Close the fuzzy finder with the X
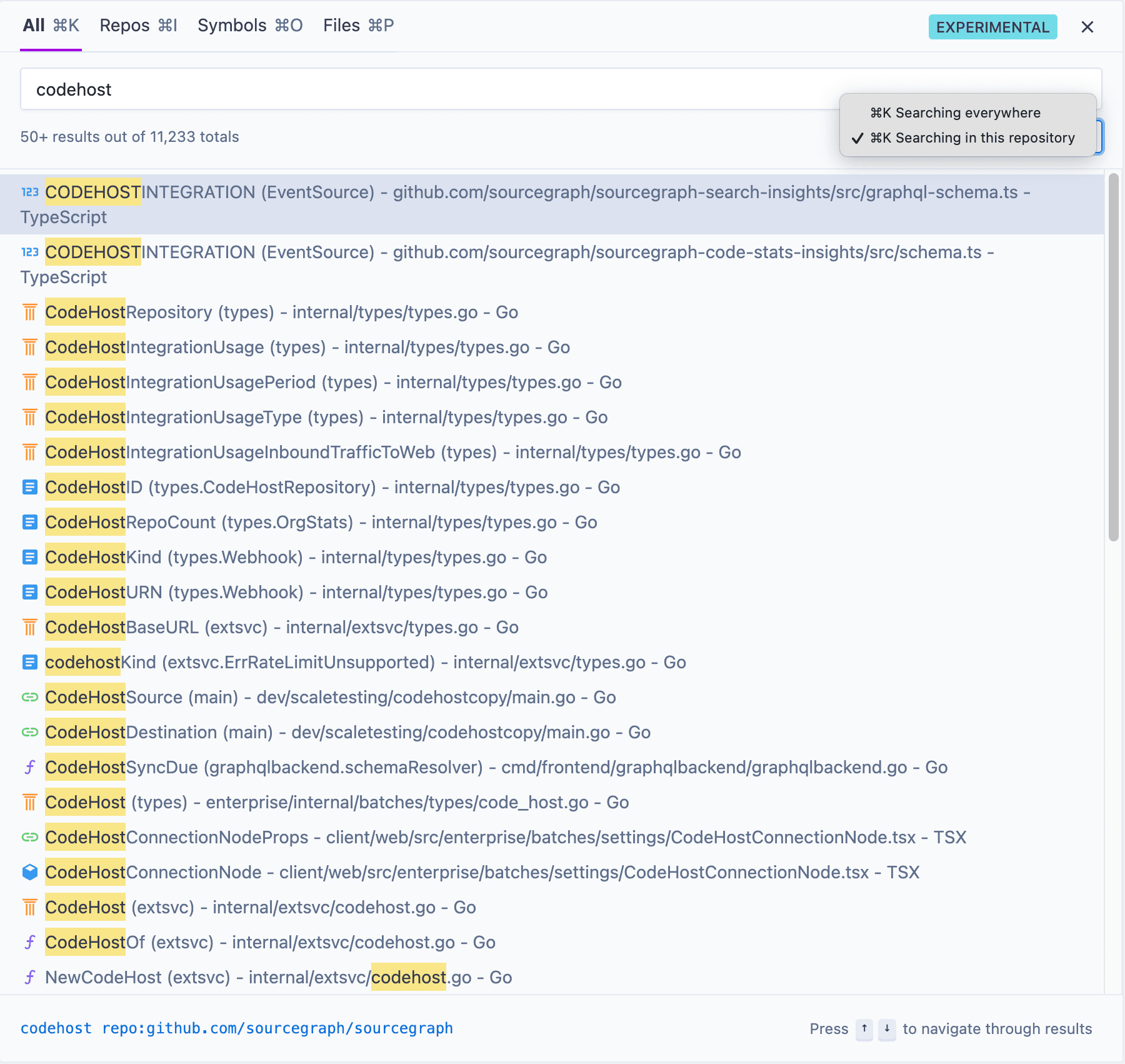Image resolution: width=1125 pixels, height=1064 pixels. (x=1087, y=27)
